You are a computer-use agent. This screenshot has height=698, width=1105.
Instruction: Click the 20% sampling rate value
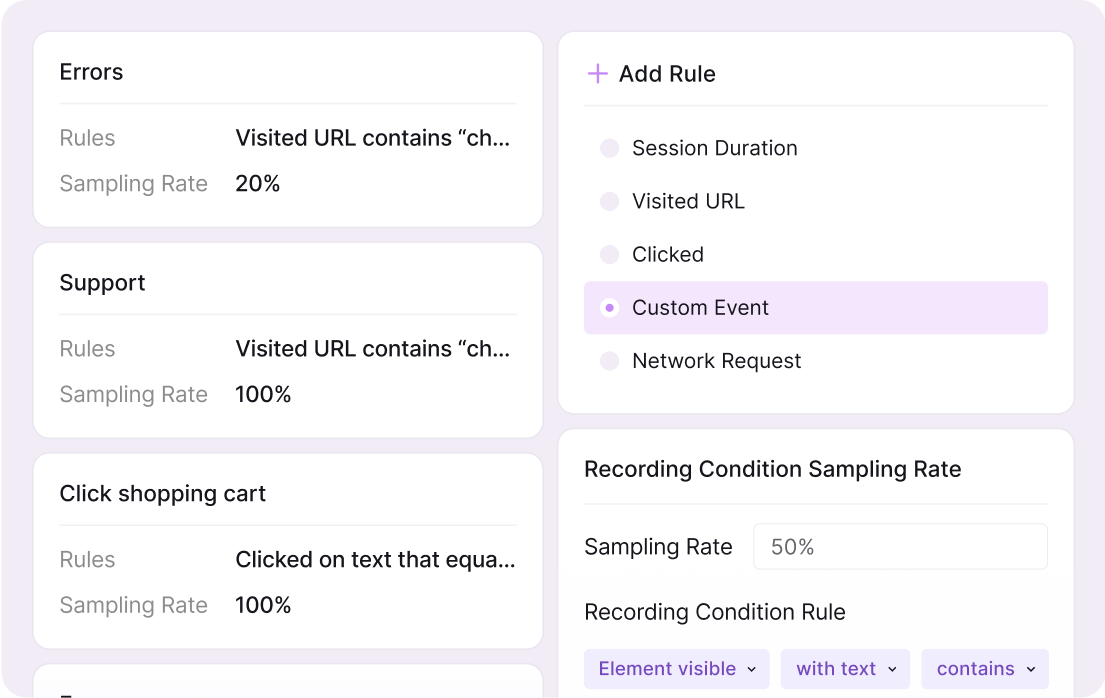(257, 184)
